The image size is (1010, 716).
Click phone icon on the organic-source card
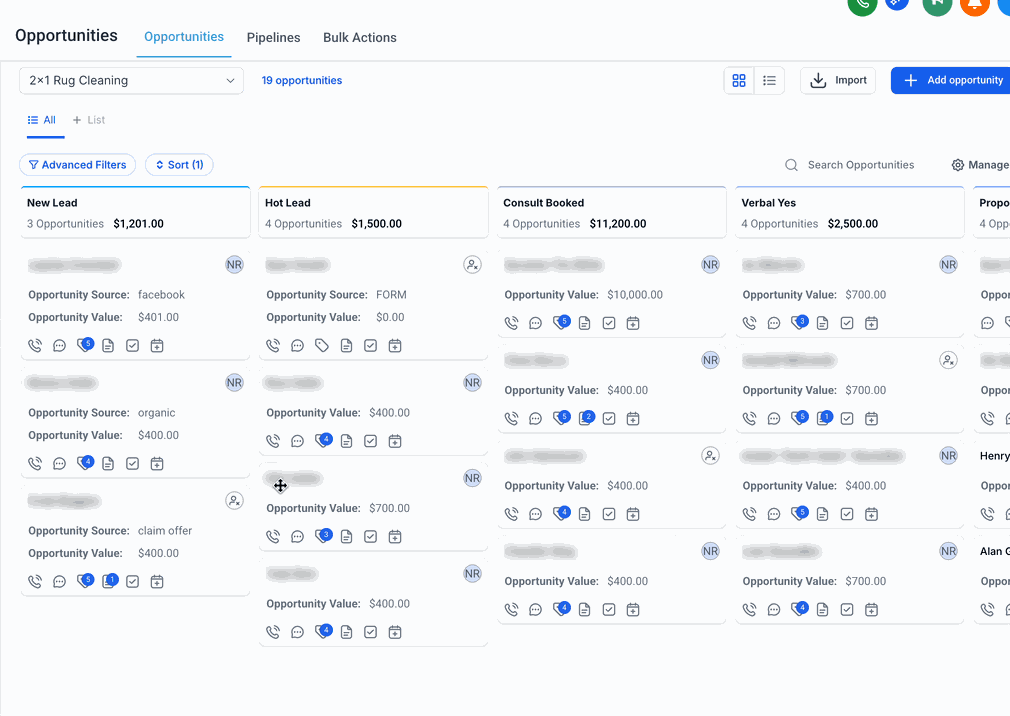[35, 464]
